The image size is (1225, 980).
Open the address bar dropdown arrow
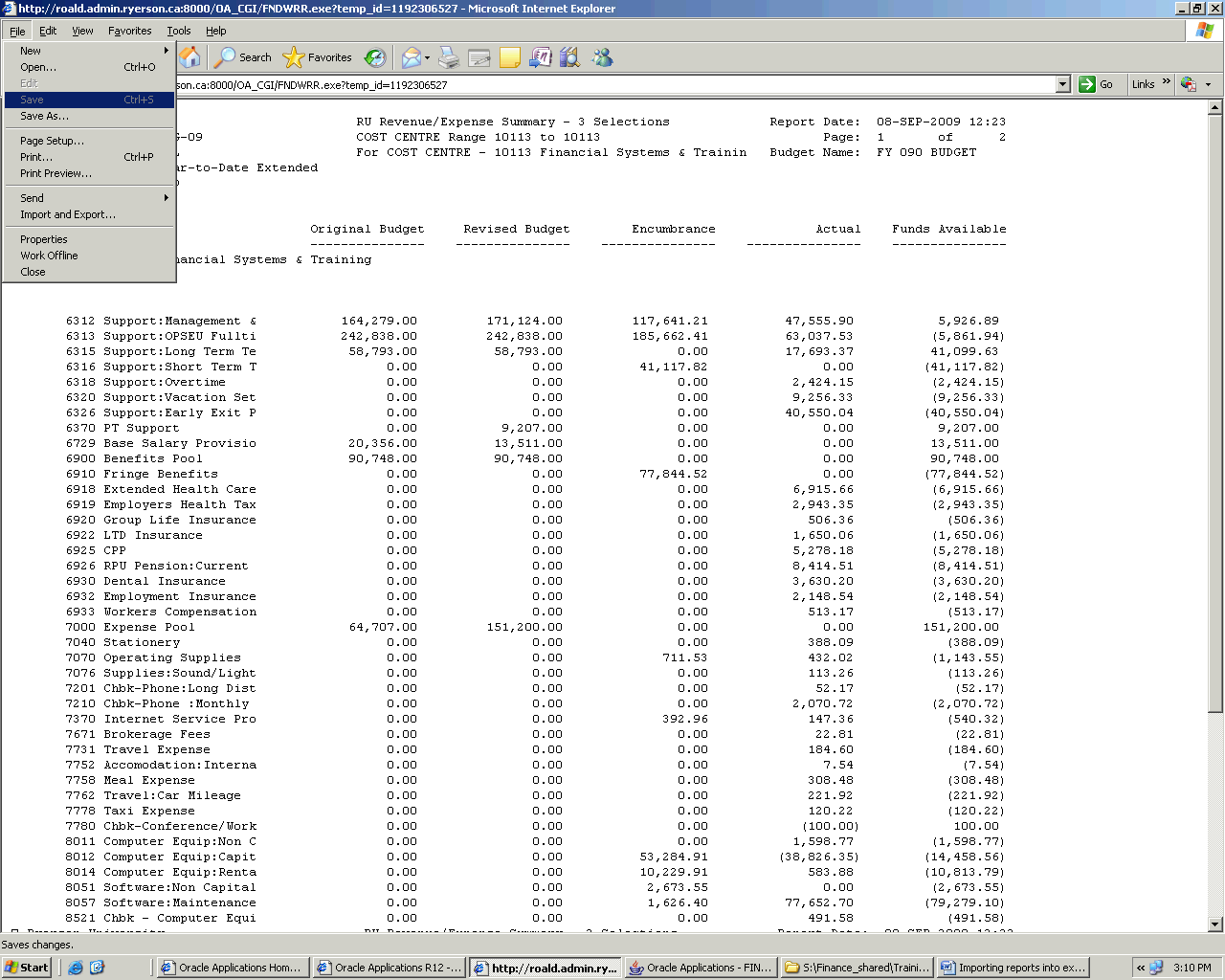click(x=1062, y=84)
